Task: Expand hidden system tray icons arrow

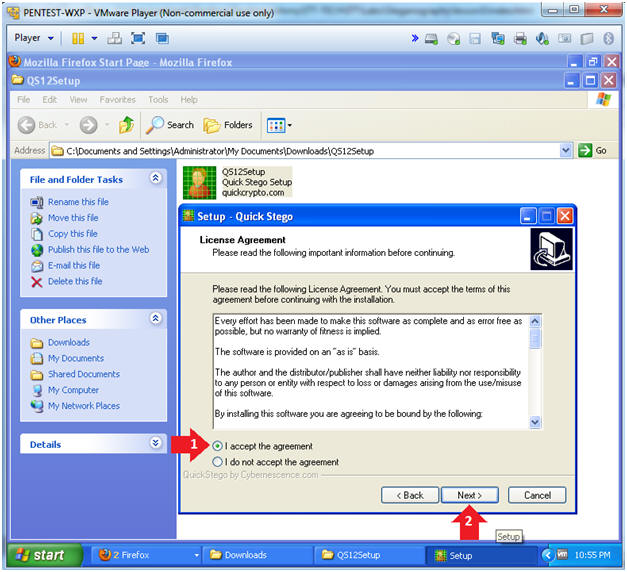Action: click(x=547, y=555)
